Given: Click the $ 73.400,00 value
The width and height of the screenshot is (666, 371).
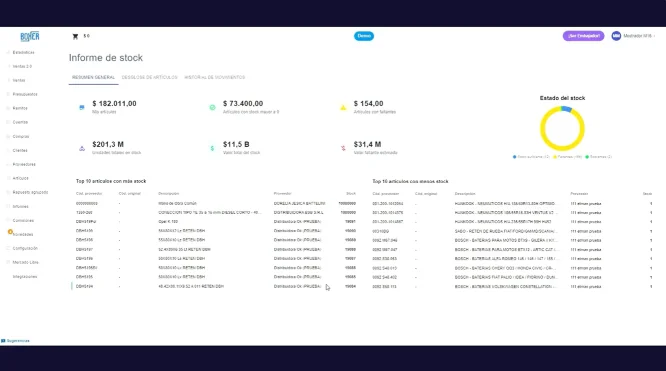Looking at the screenshot, I should 243,104.
